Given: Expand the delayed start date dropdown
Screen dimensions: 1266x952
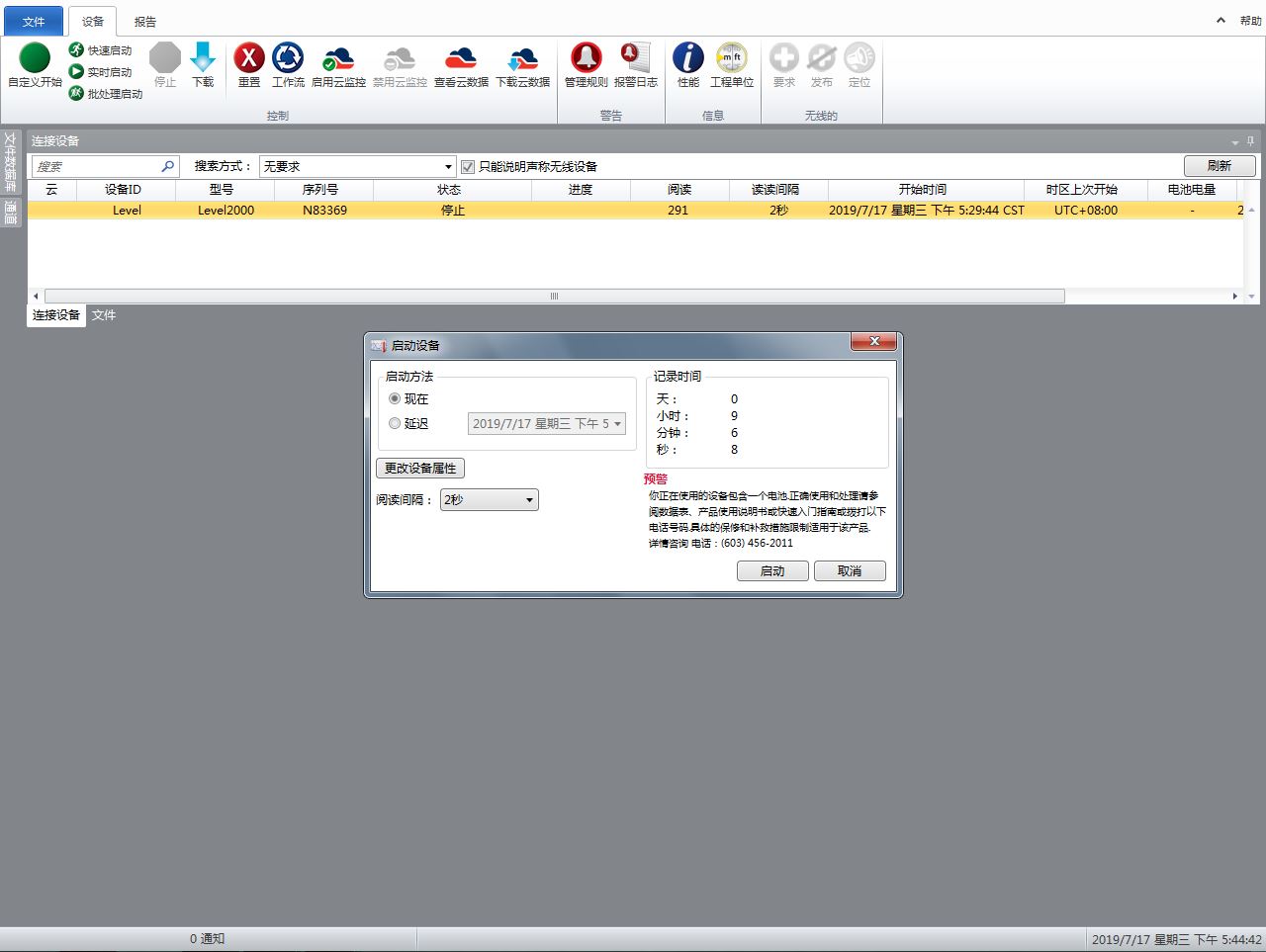Looking at the screenshot, I should click(617, 424).
